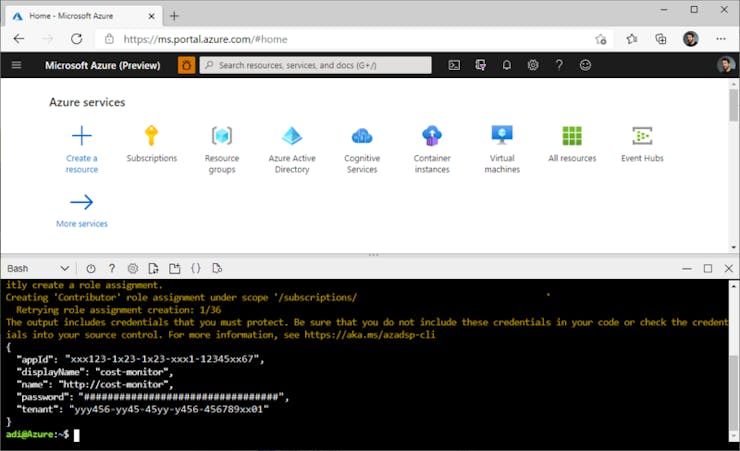Open Azure Active Directory service
Image resolution: width=740 pixels, height=451 pixels.
[x=292, y=150]
